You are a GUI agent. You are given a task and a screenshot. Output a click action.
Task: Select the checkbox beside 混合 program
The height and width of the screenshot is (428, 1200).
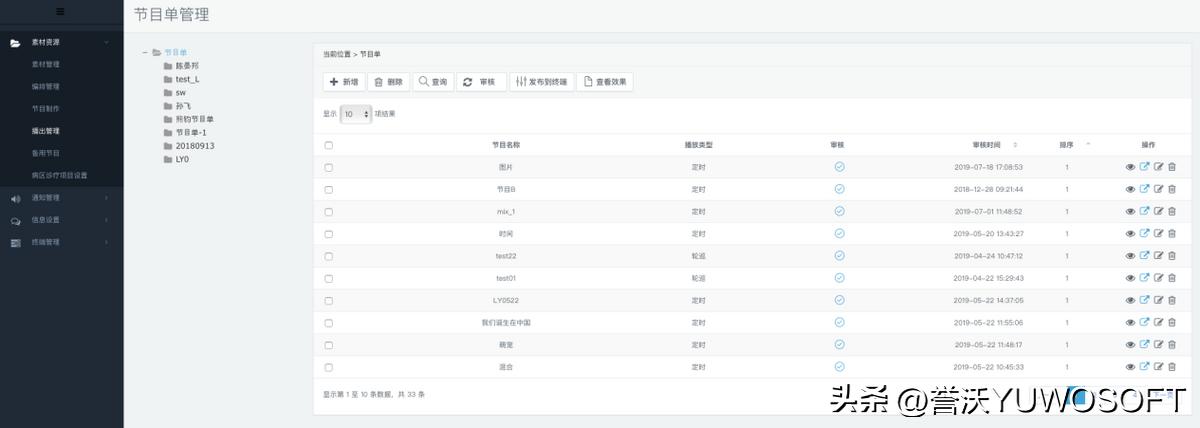click(x=329, y=367)
